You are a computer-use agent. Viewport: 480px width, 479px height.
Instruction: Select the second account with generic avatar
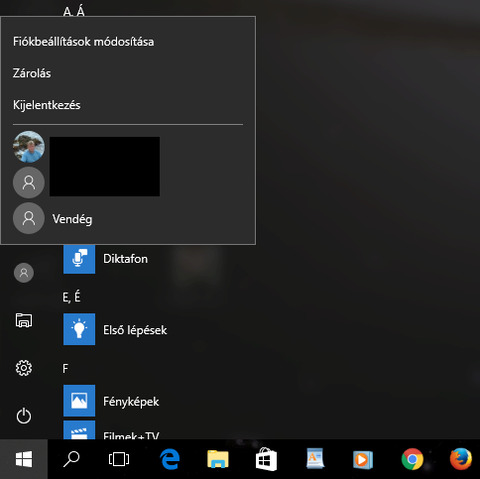(x=29, y=182)
